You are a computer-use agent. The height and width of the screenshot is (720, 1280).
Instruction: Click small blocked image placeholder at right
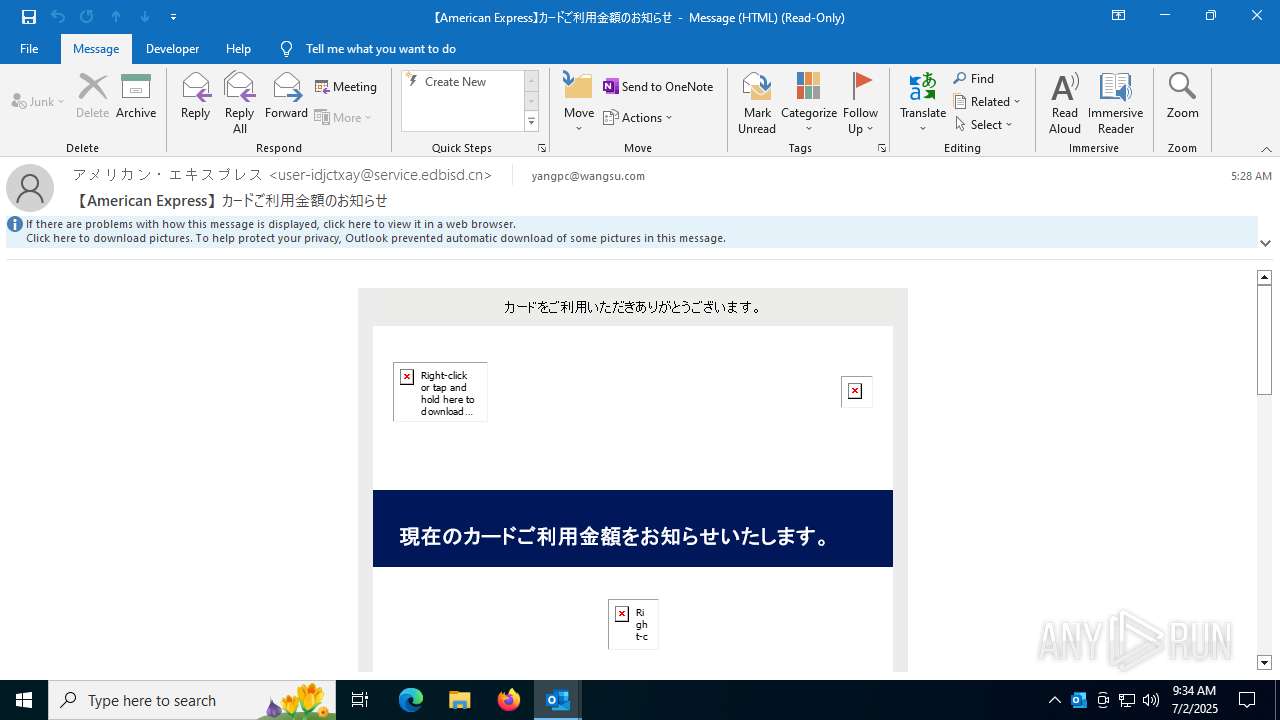click(857, 392)
